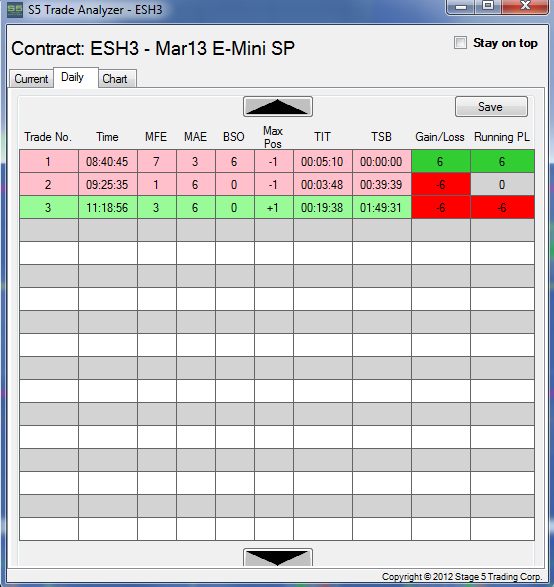Click the MFE column header
The image size is (554, 587).
tap(156, 137)
